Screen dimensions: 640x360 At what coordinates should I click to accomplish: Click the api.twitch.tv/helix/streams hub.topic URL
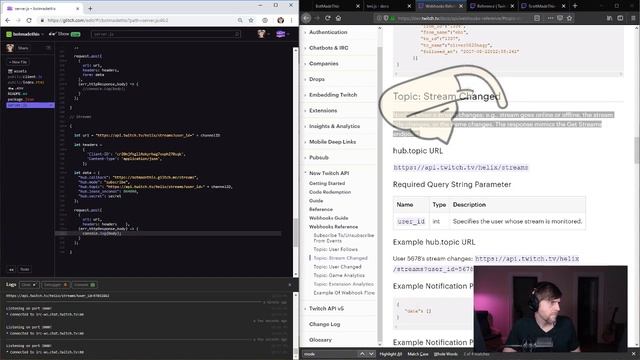[461, 167]
